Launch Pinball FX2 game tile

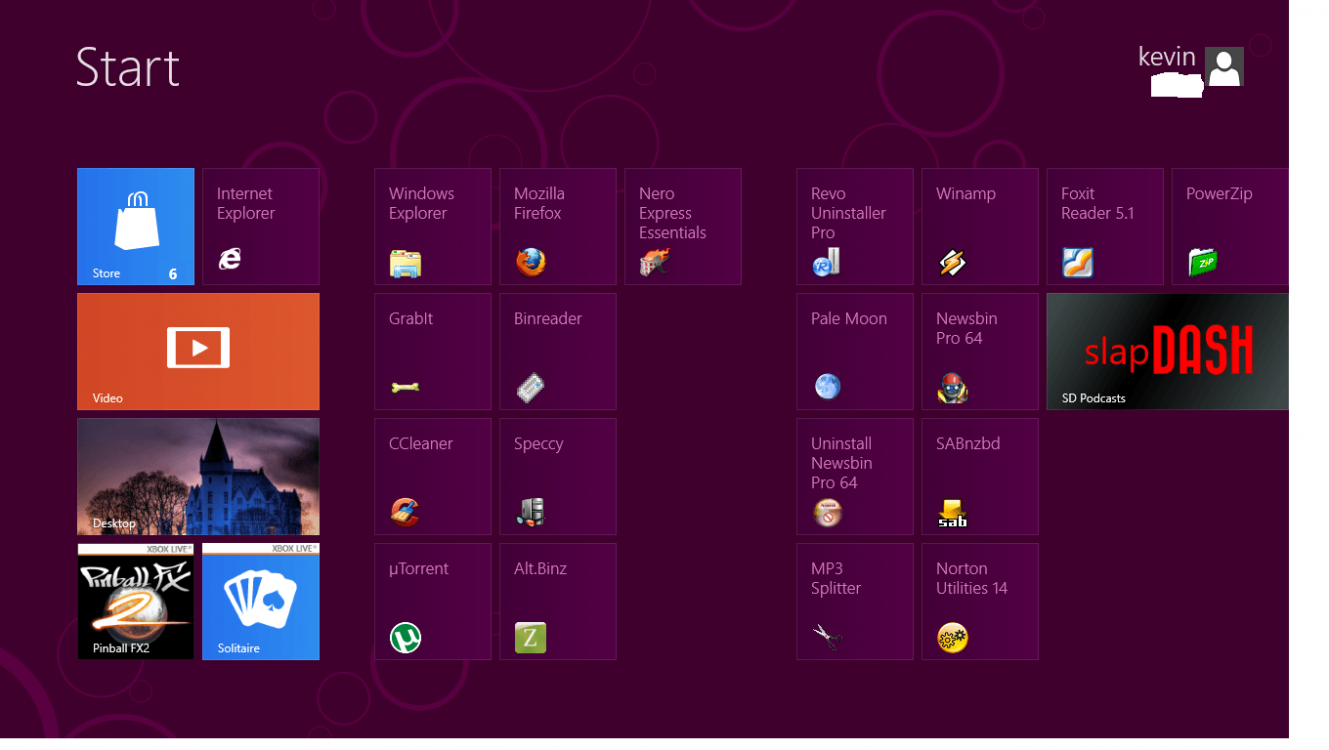135,601
